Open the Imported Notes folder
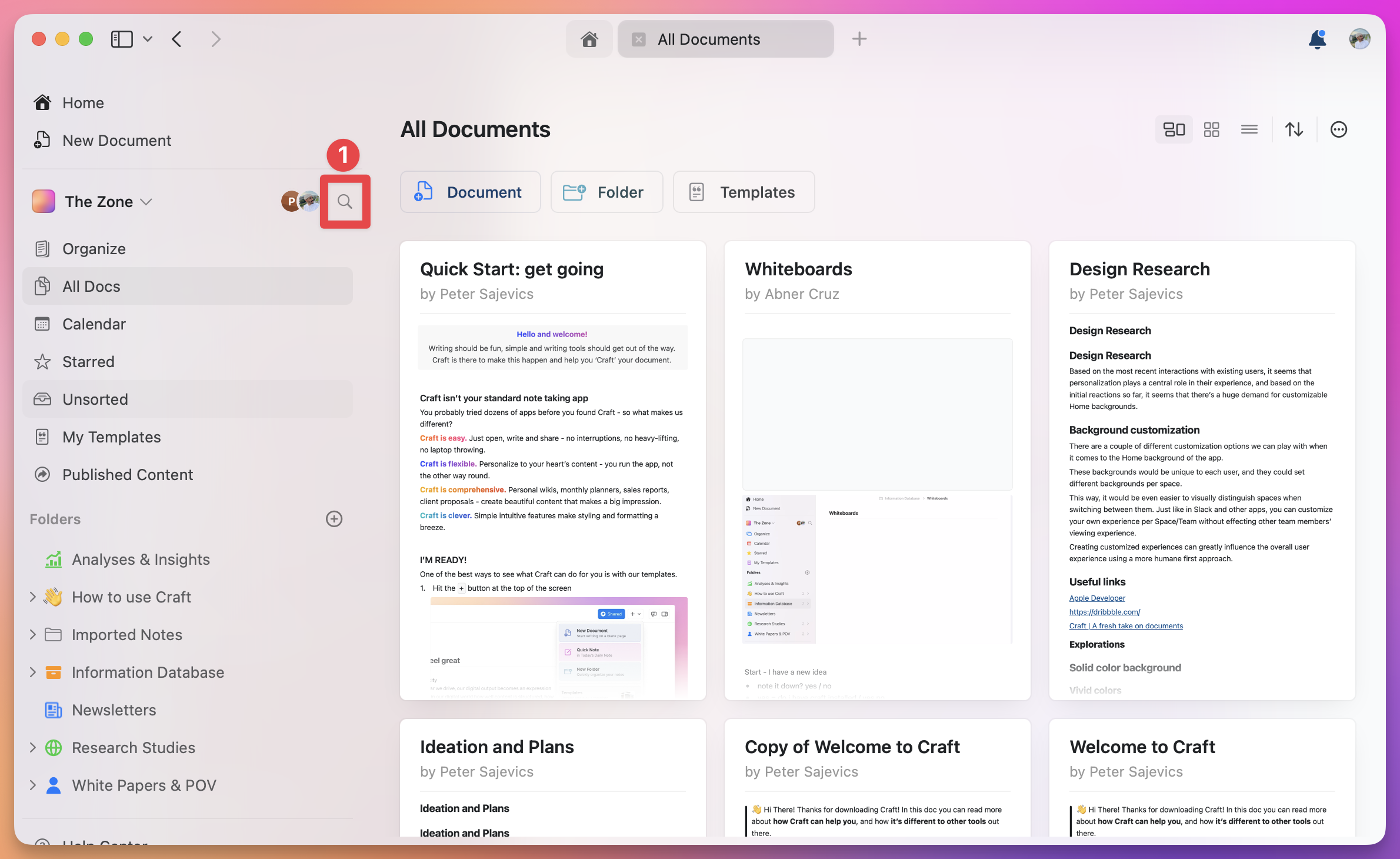This screenshot has height=859, width=1400. tap(126, 635)
